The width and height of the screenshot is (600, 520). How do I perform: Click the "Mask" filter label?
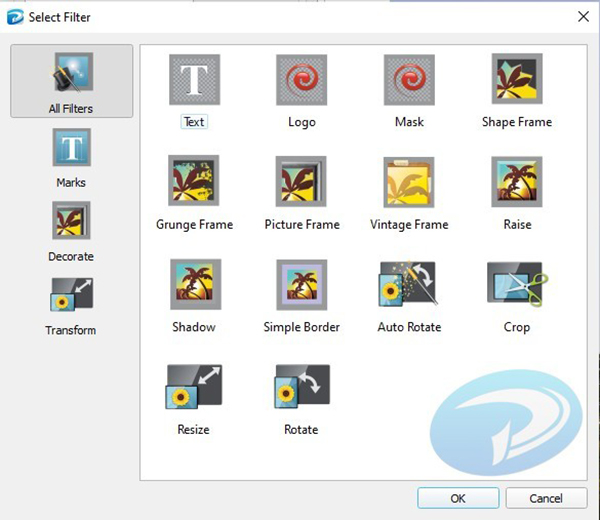[x=409, y=122]
